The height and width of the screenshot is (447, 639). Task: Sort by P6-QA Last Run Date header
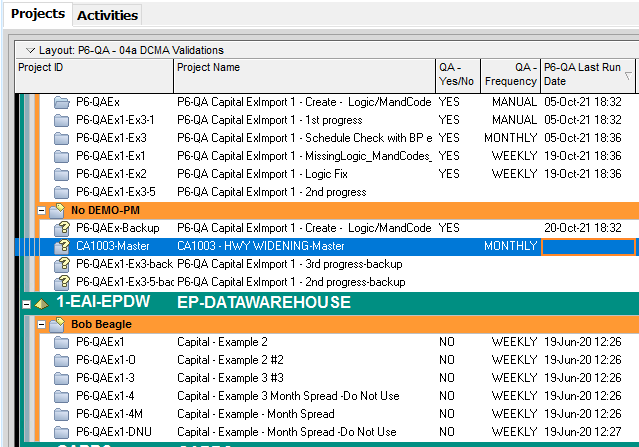[588, 75]
